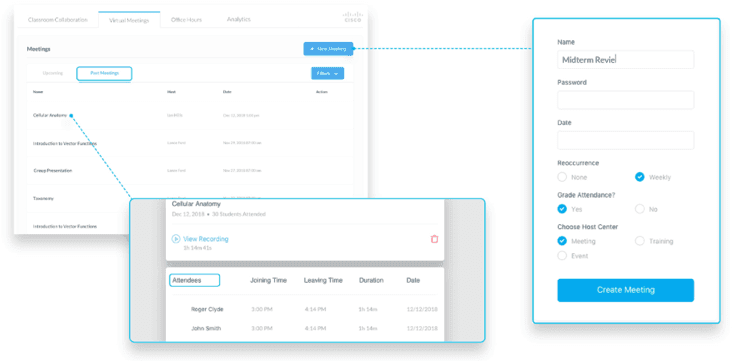Select Event as host center
743x361 pixels.
pos(562,256)
